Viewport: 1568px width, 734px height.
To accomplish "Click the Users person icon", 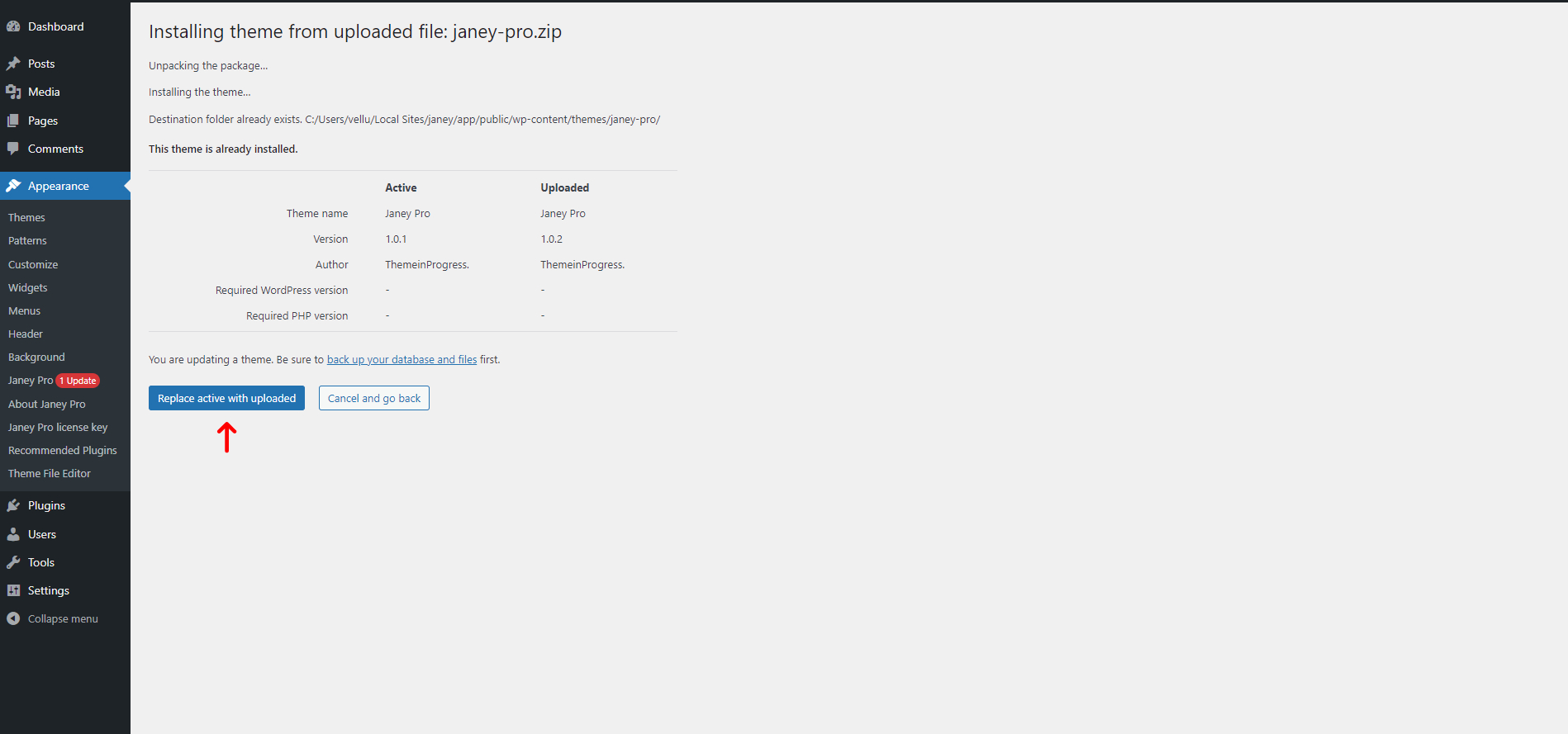I will [13, 534].
